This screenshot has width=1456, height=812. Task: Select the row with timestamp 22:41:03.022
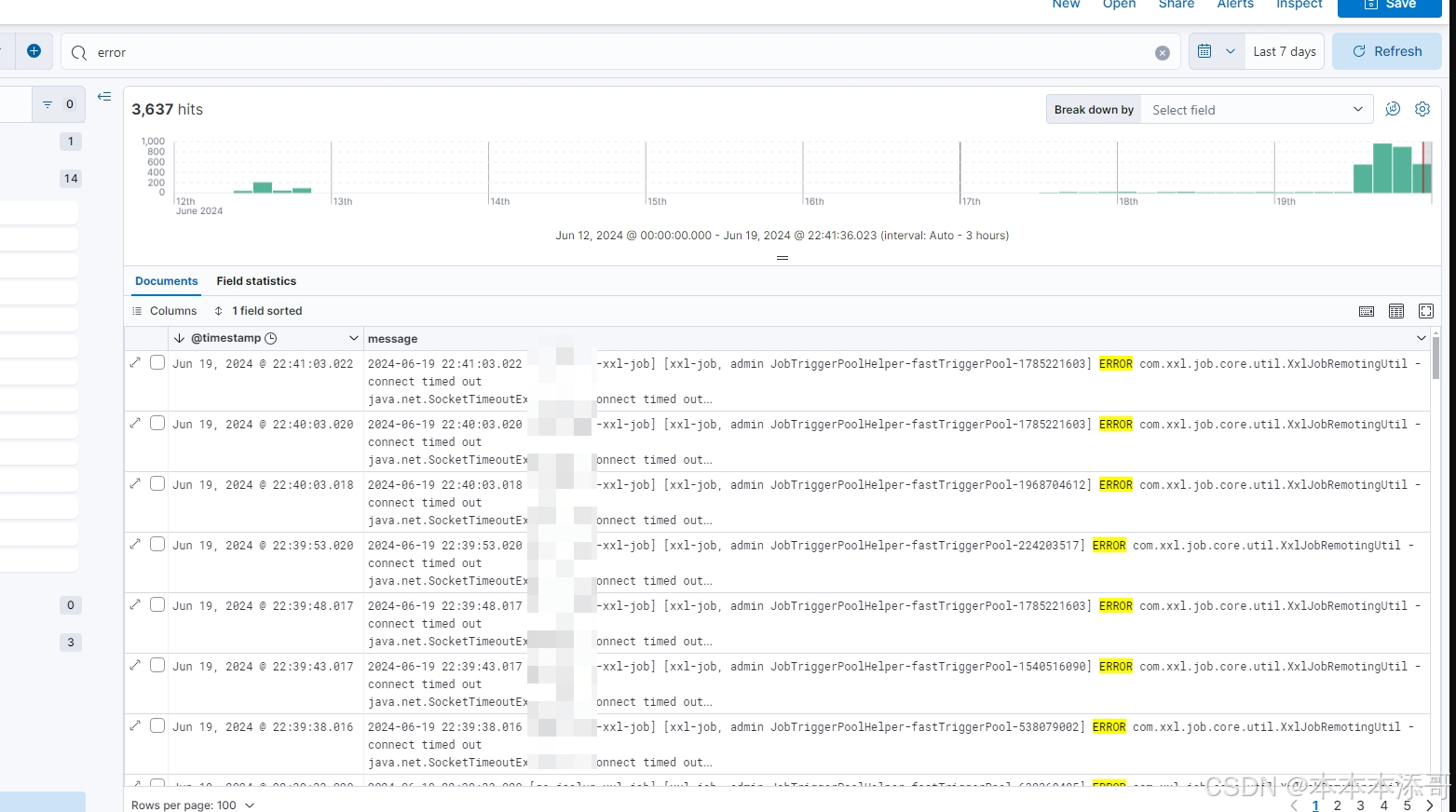pyautogui.click(x=157, y=362)
